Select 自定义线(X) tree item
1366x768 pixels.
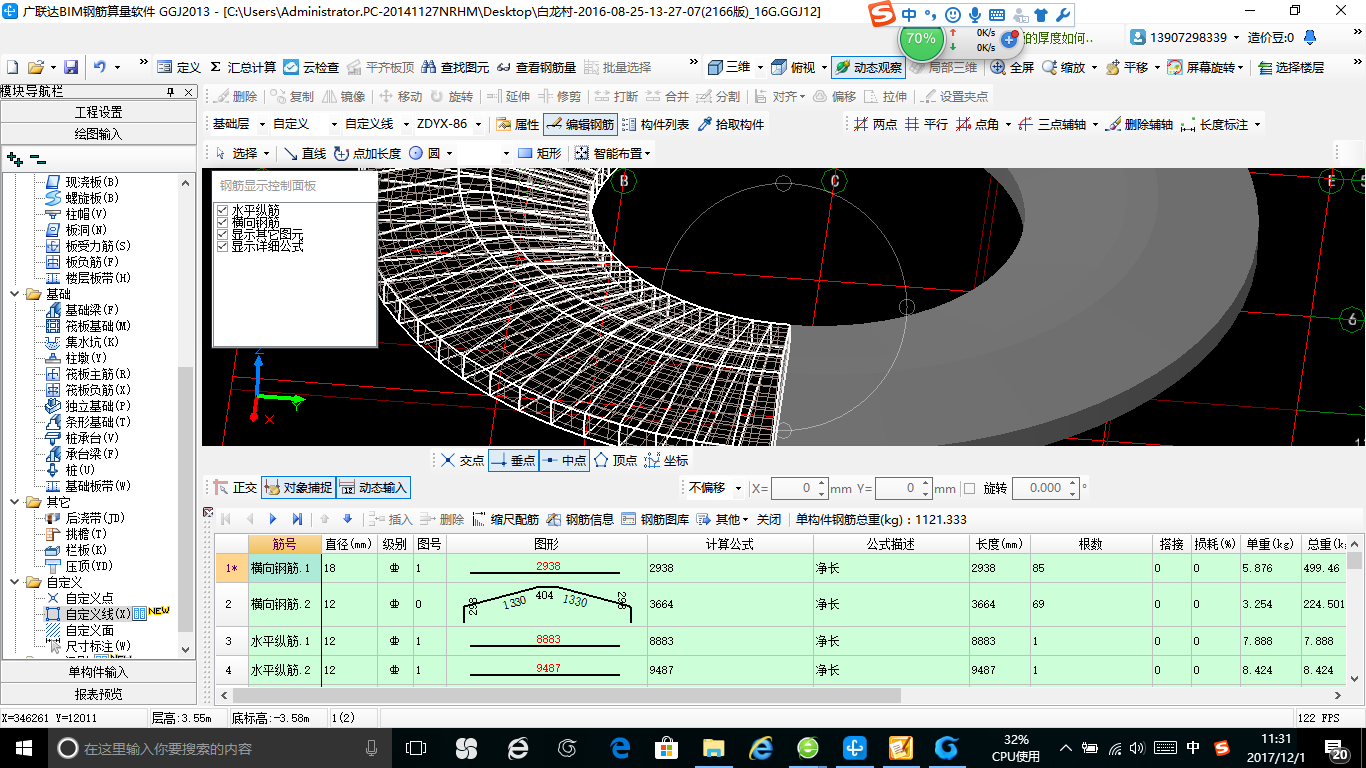(97, 614)
